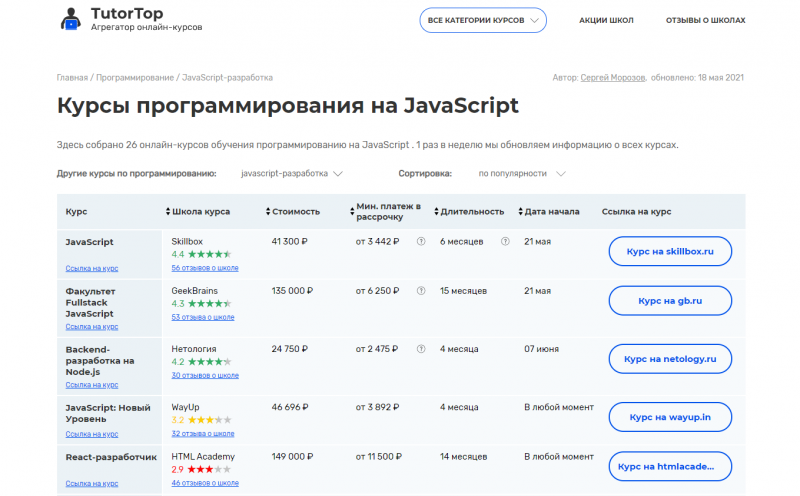Open the по популярности sorting dropdown

(521, 173)
